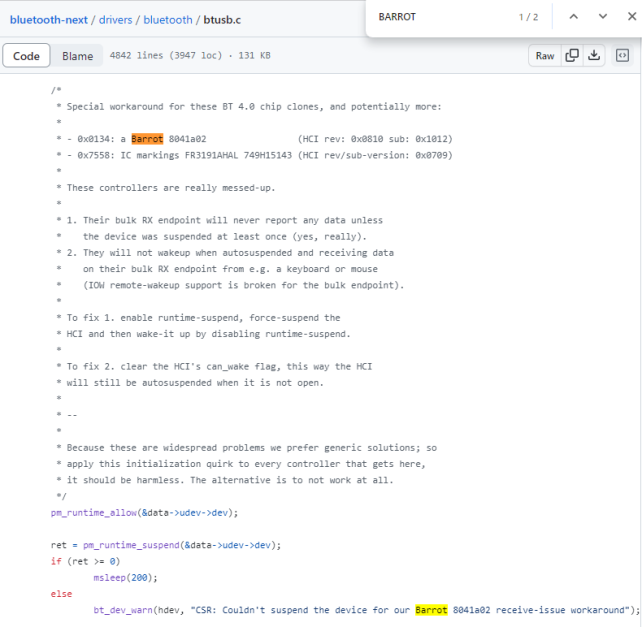Open the Raw file view
Viewport: 642px width, 627px height.
[x=545, y=56]
